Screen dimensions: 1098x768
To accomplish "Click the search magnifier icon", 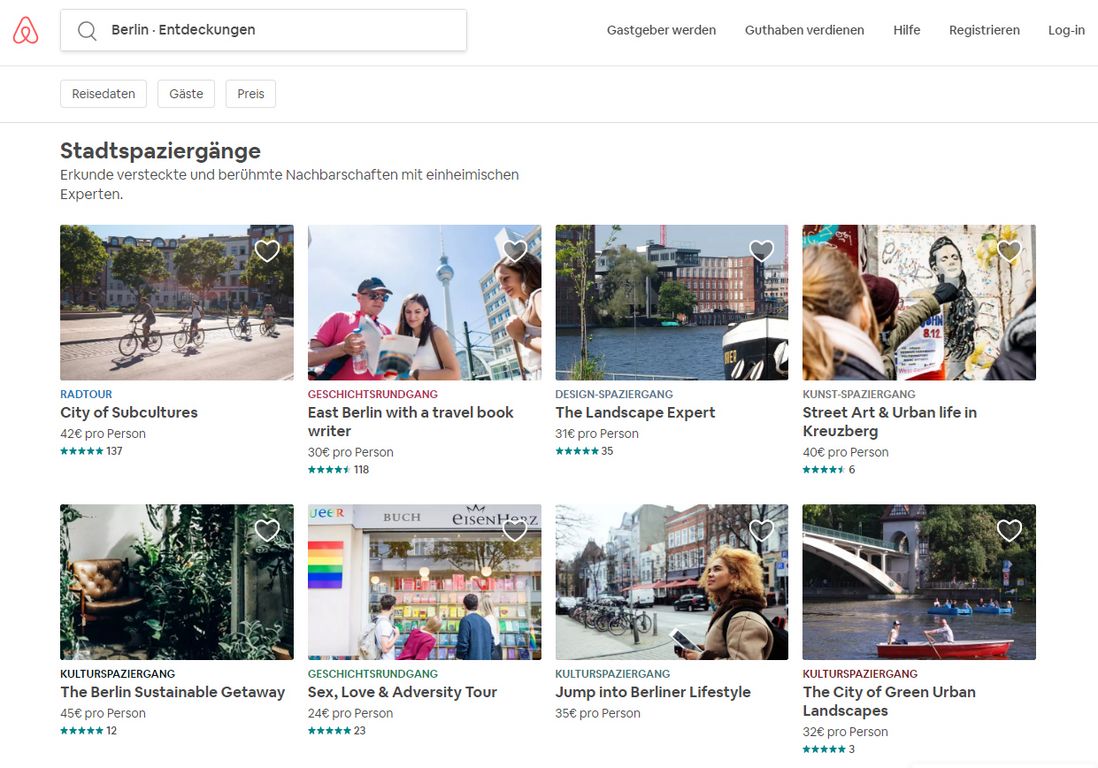I will (87, 31).
